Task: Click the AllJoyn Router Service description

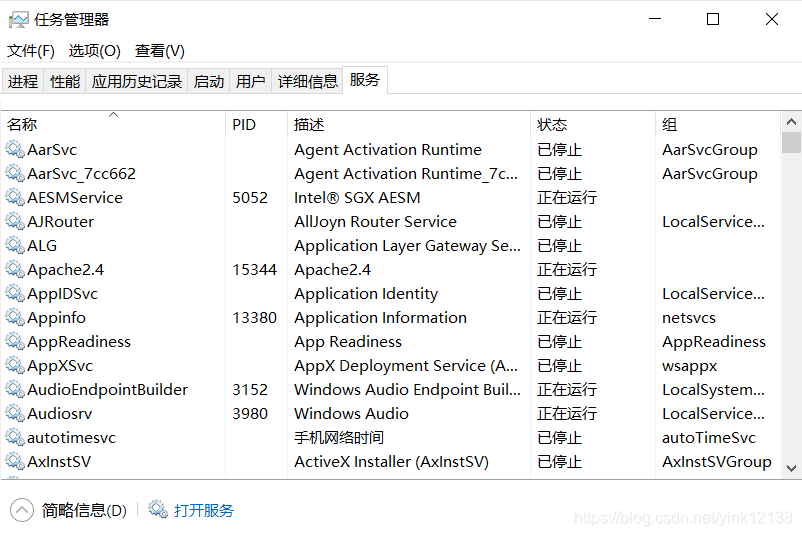Action: [x=375, y=222]
